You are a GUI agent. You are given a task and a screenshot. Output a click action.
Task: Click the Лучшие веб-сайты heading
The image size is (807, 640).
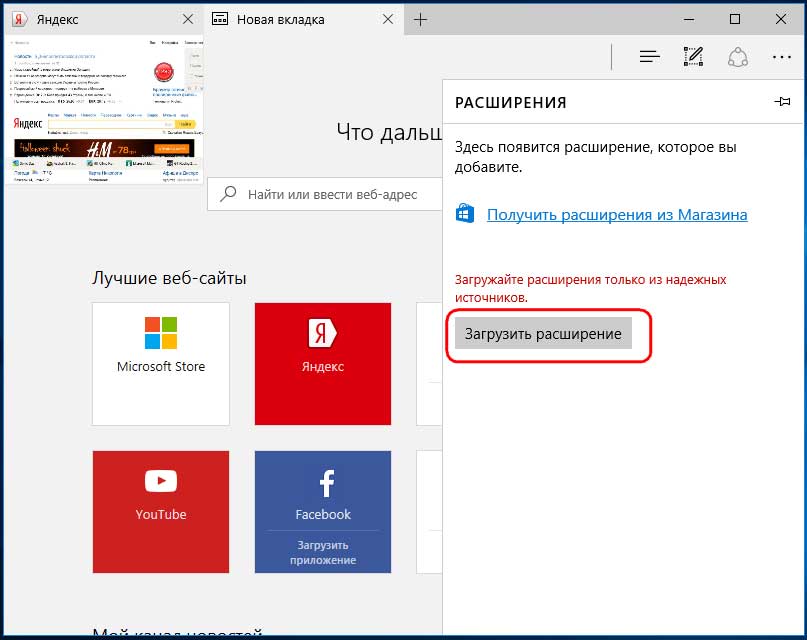pyautogui.click(x=169, y=278)
